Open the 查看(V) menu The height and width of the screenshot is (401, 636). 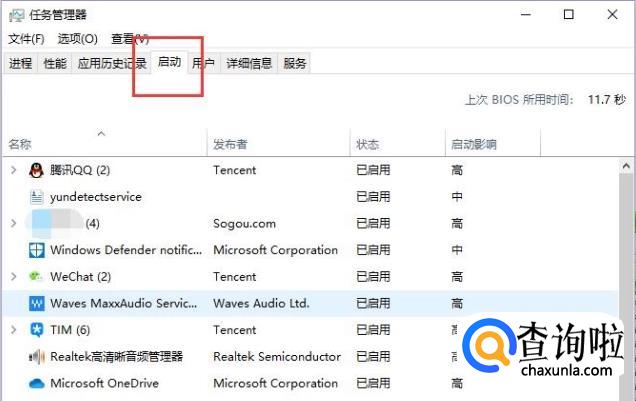(x=130, y=39)
